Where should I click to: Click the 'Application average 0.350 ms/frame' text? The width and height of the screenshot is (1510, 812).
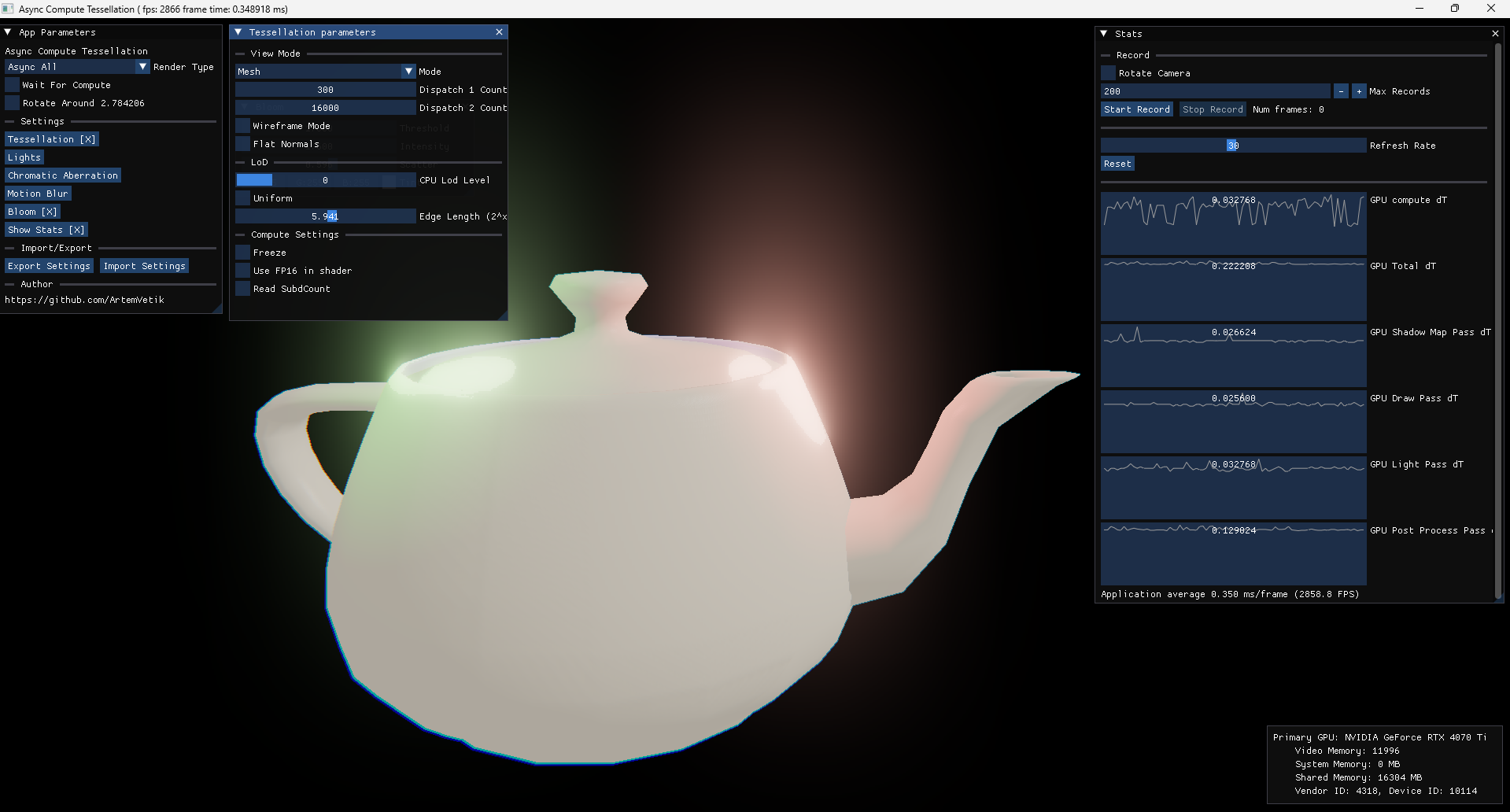pyautogui.click(x=1194, y=594)
